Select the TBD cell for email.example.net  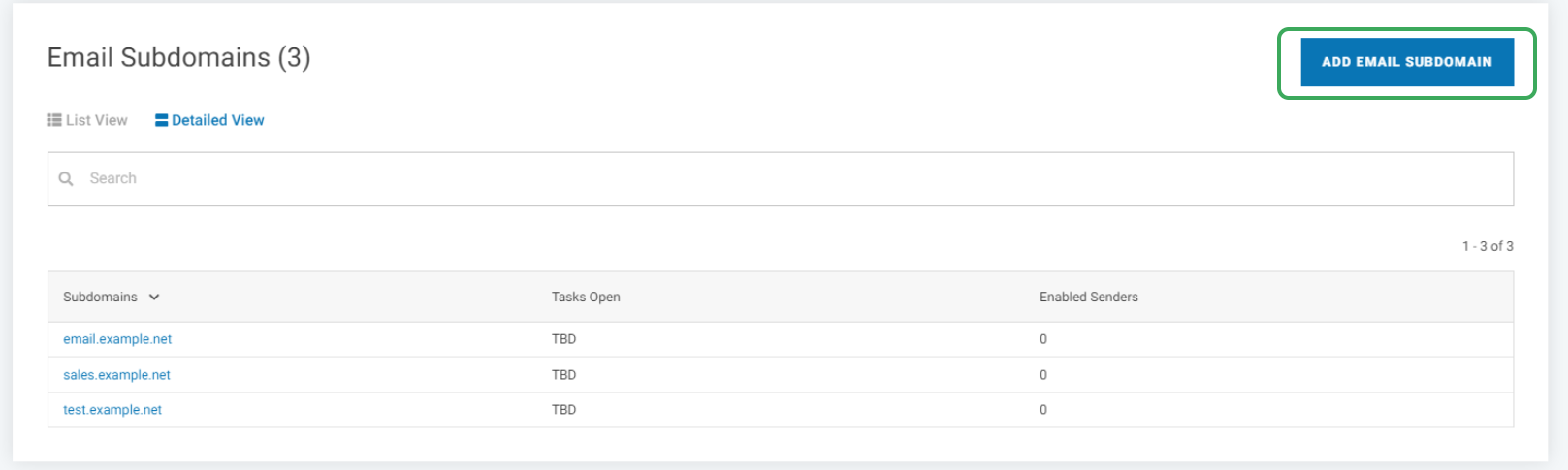[x=563, y=339]
